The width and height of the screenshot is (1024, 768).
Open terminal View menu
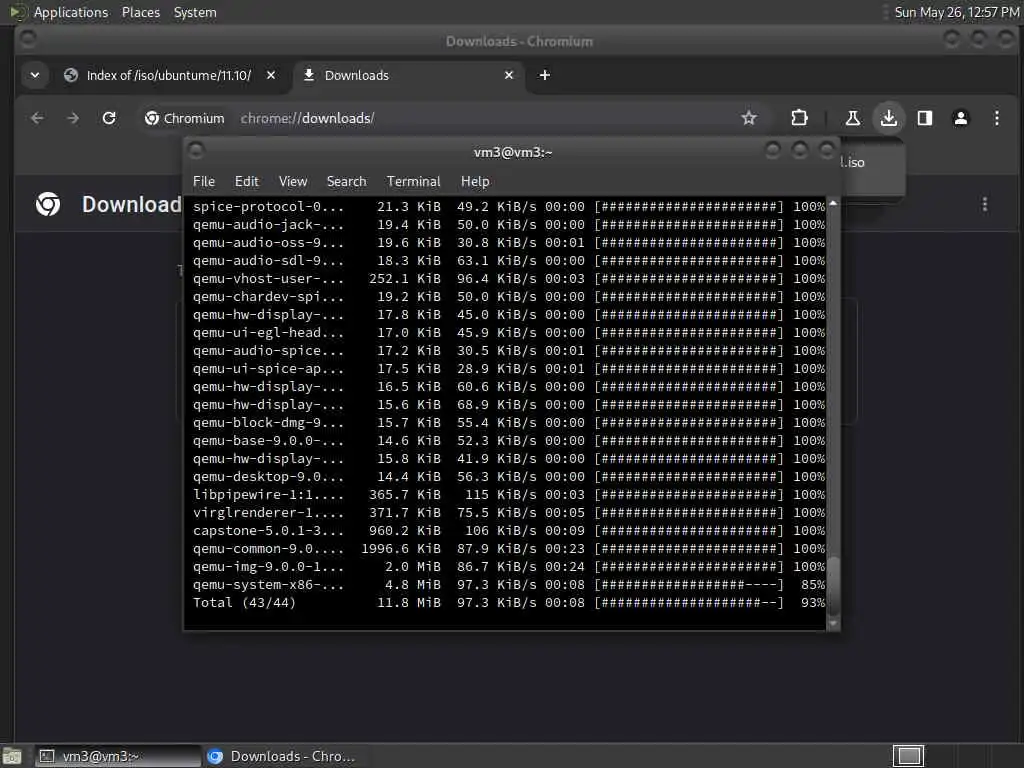pyautogui.click(x=293, y=182)
